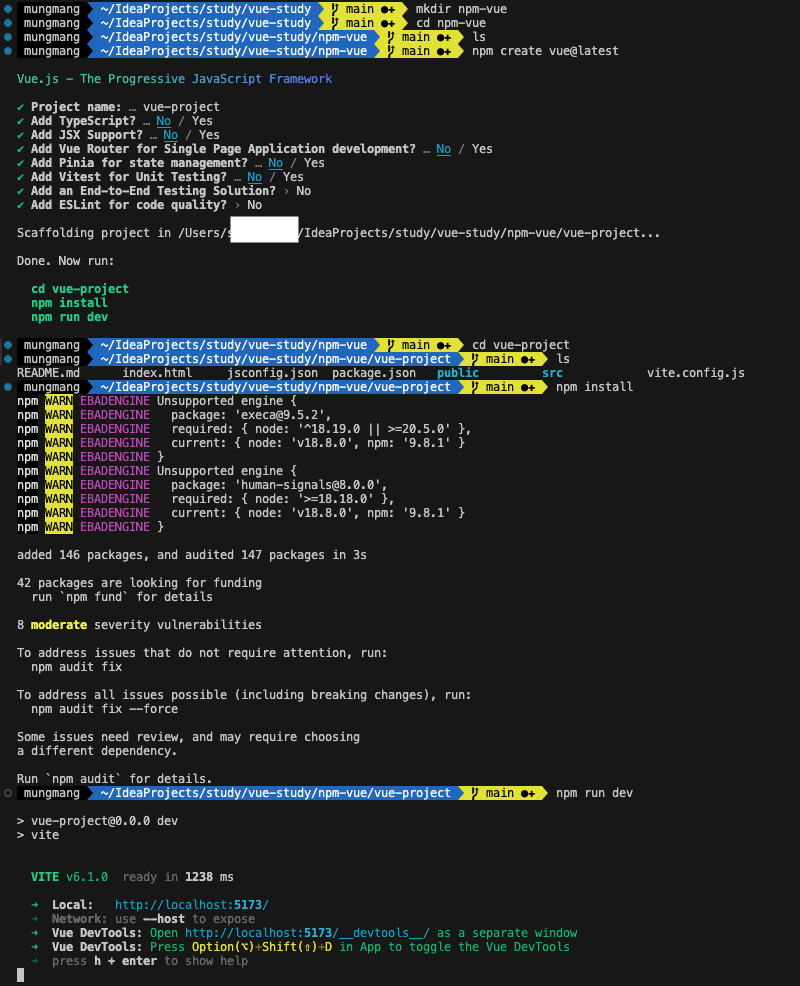The height and width of the screenshot is (986, 800).
Task: Click 'added 146 packages, and audited 147 packages' line
Action: point(192,555)
